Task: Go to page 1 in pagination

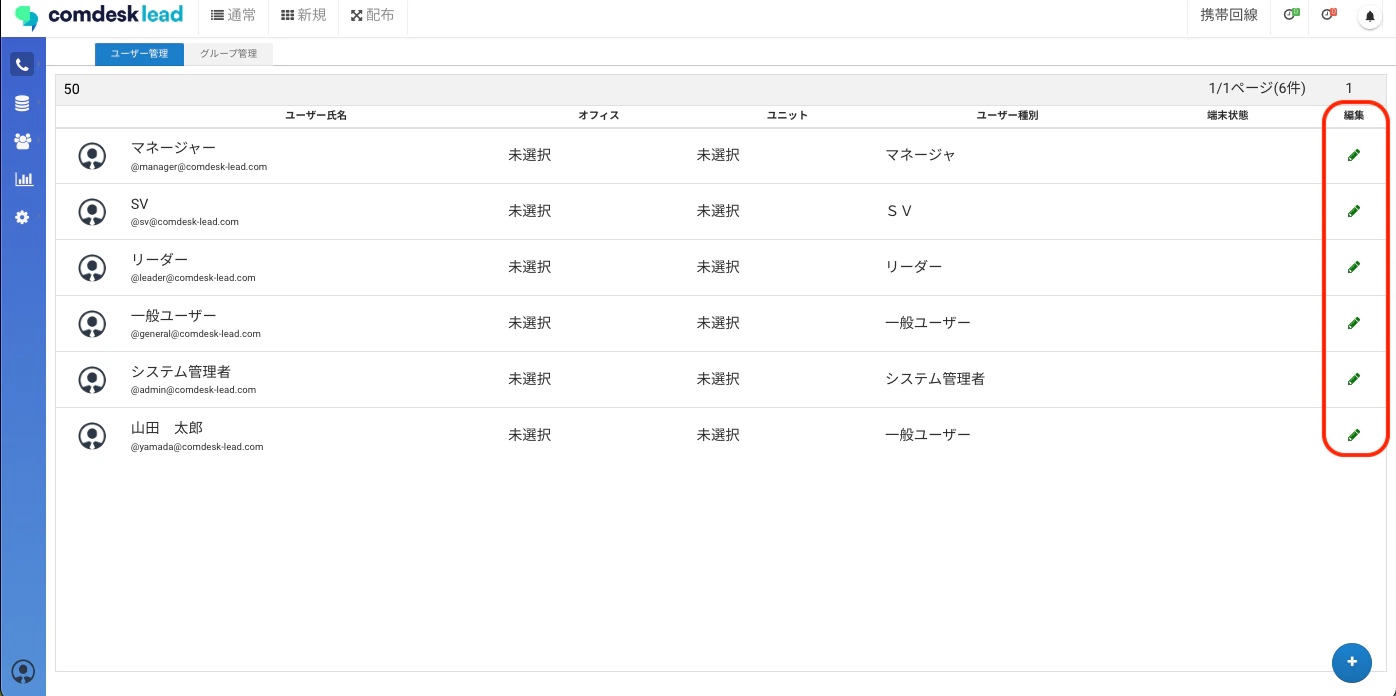Action: [1349, 88]
